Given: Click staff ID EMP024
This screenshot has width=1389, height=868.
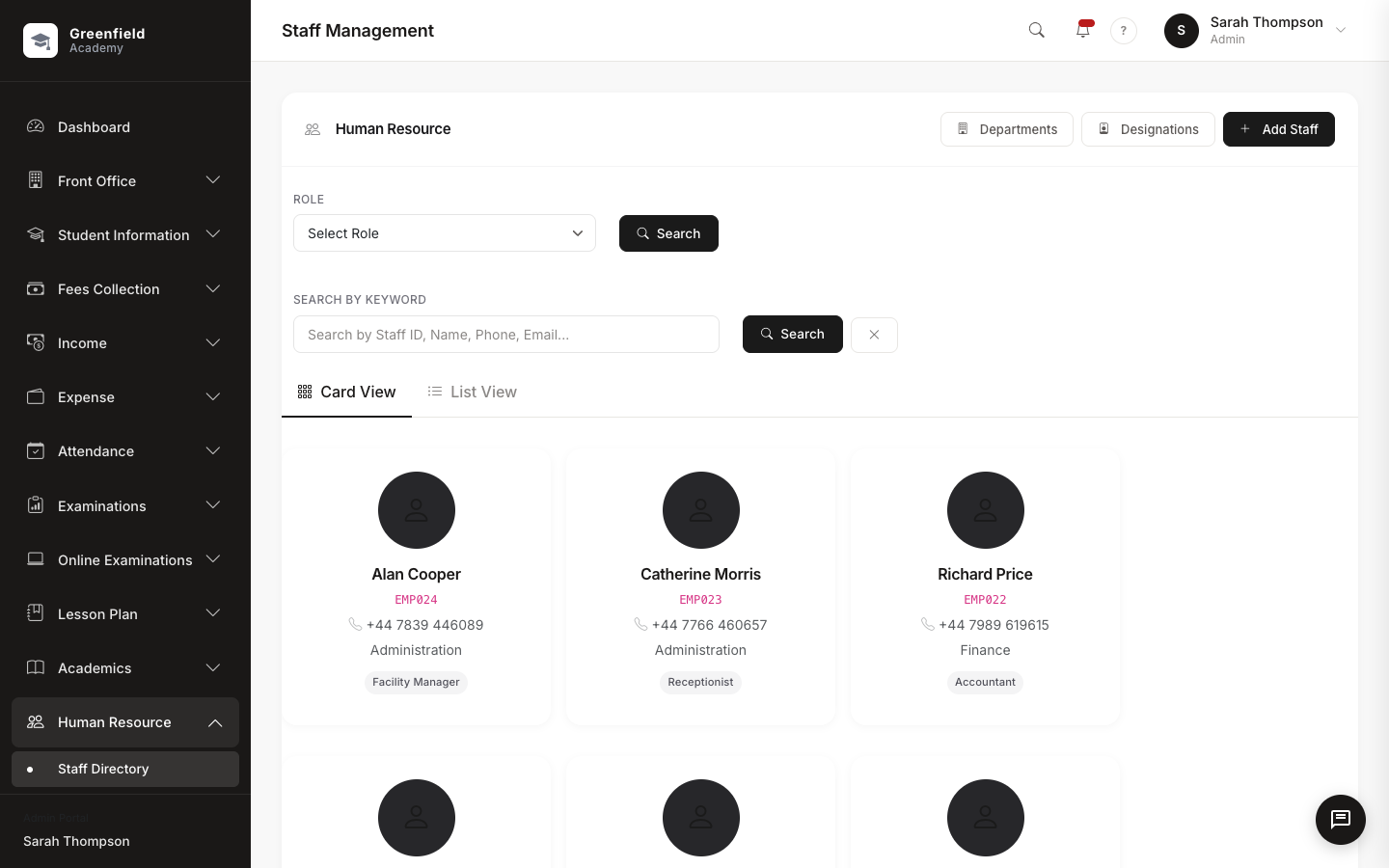Looking at the screenshot, I should [417, 599].
